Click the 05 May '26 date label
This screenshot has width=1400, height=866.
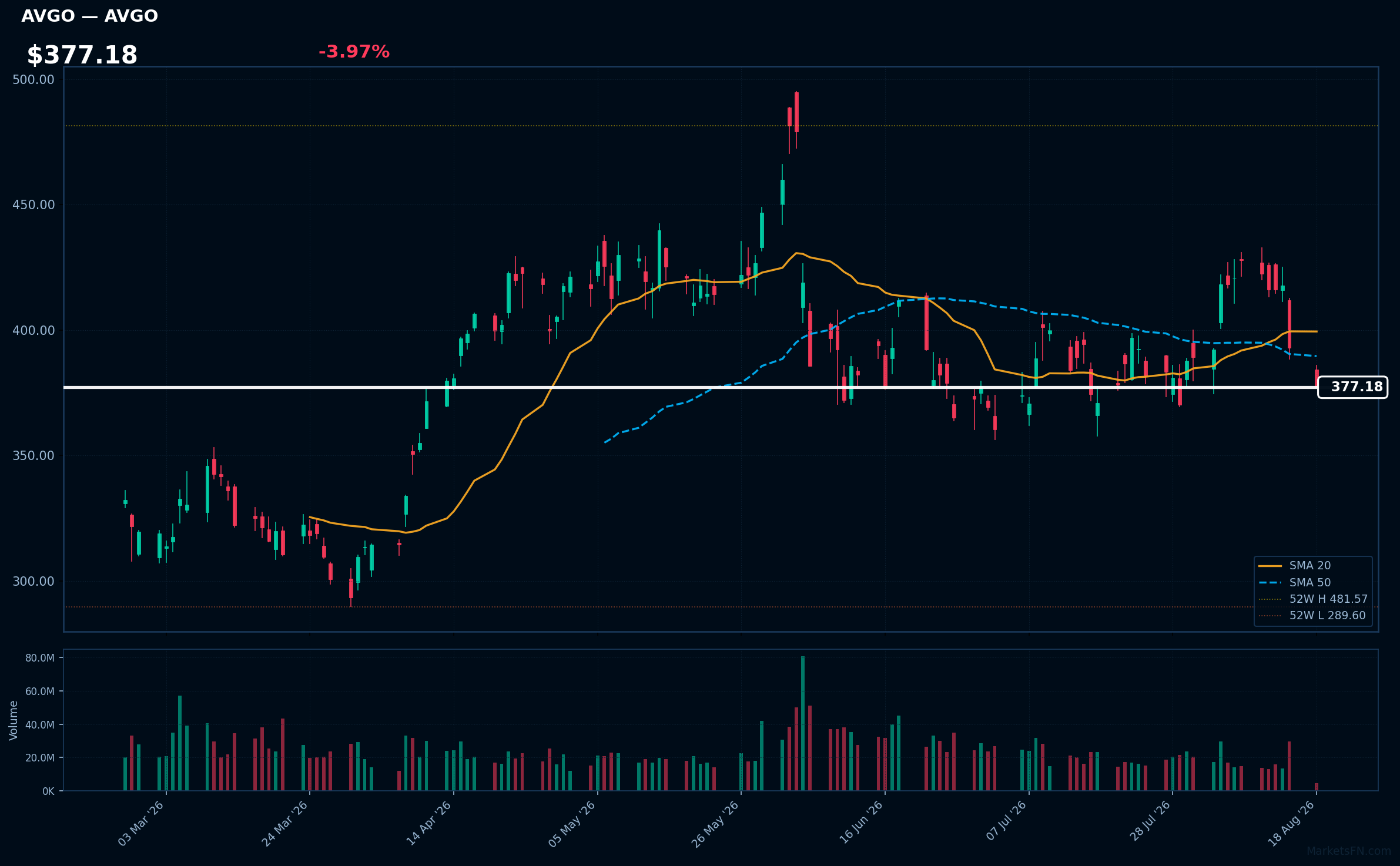tap(572, 824)
